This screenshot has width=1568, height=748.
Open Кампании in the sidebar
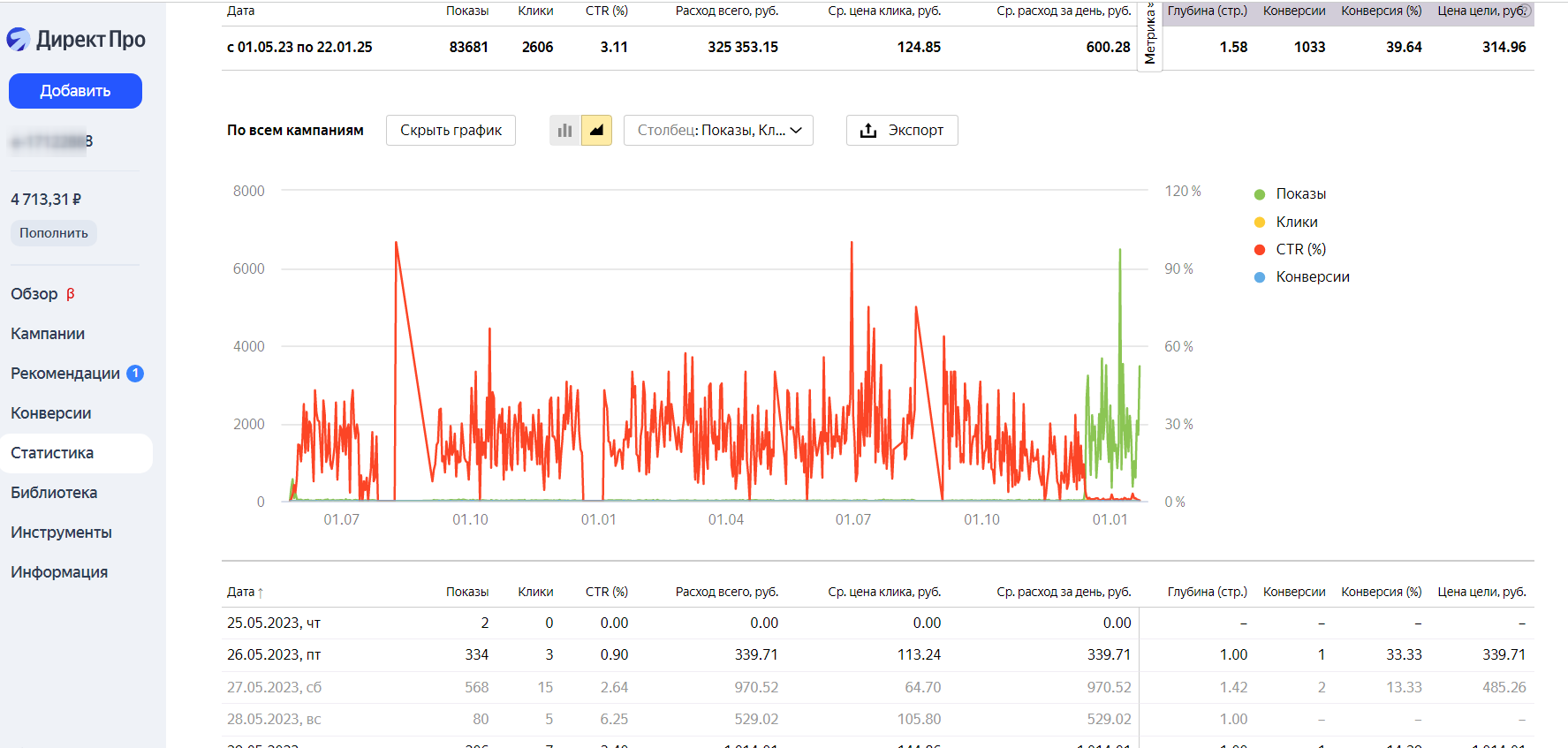click(48, 334)
